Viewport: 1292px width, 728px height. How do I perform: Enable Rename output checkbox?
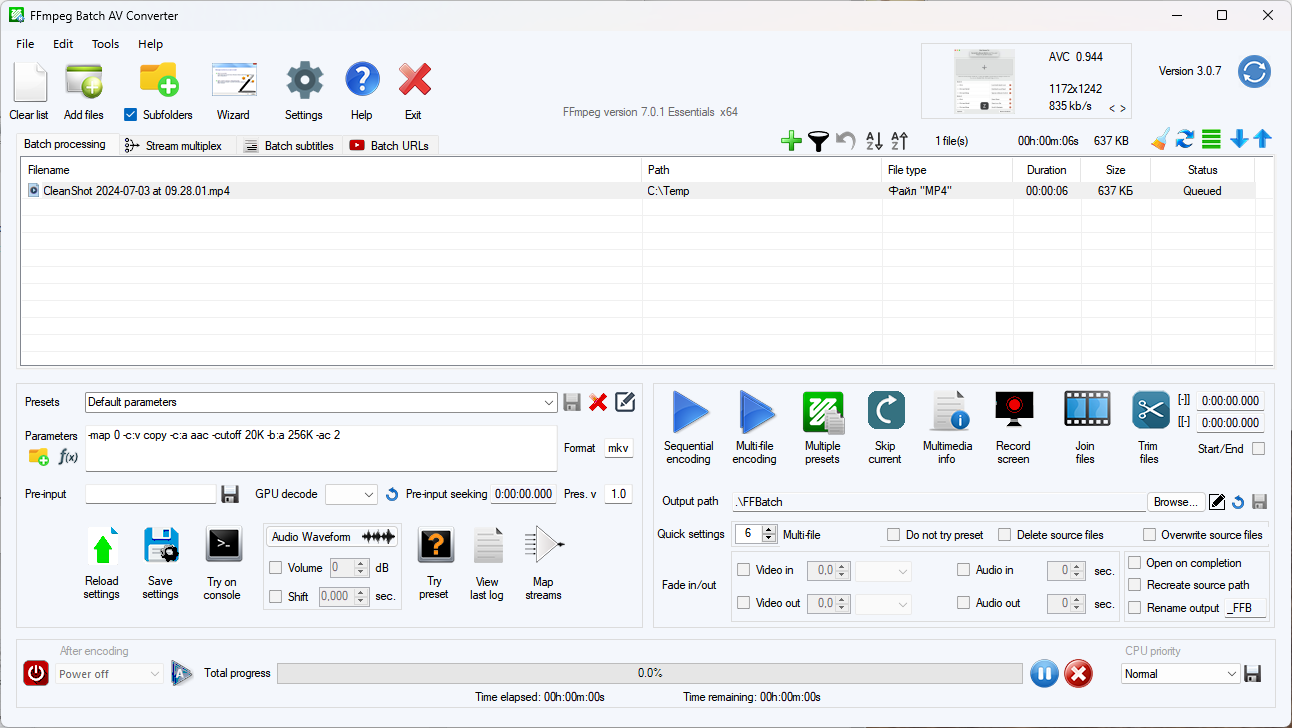coord(1134,607)
